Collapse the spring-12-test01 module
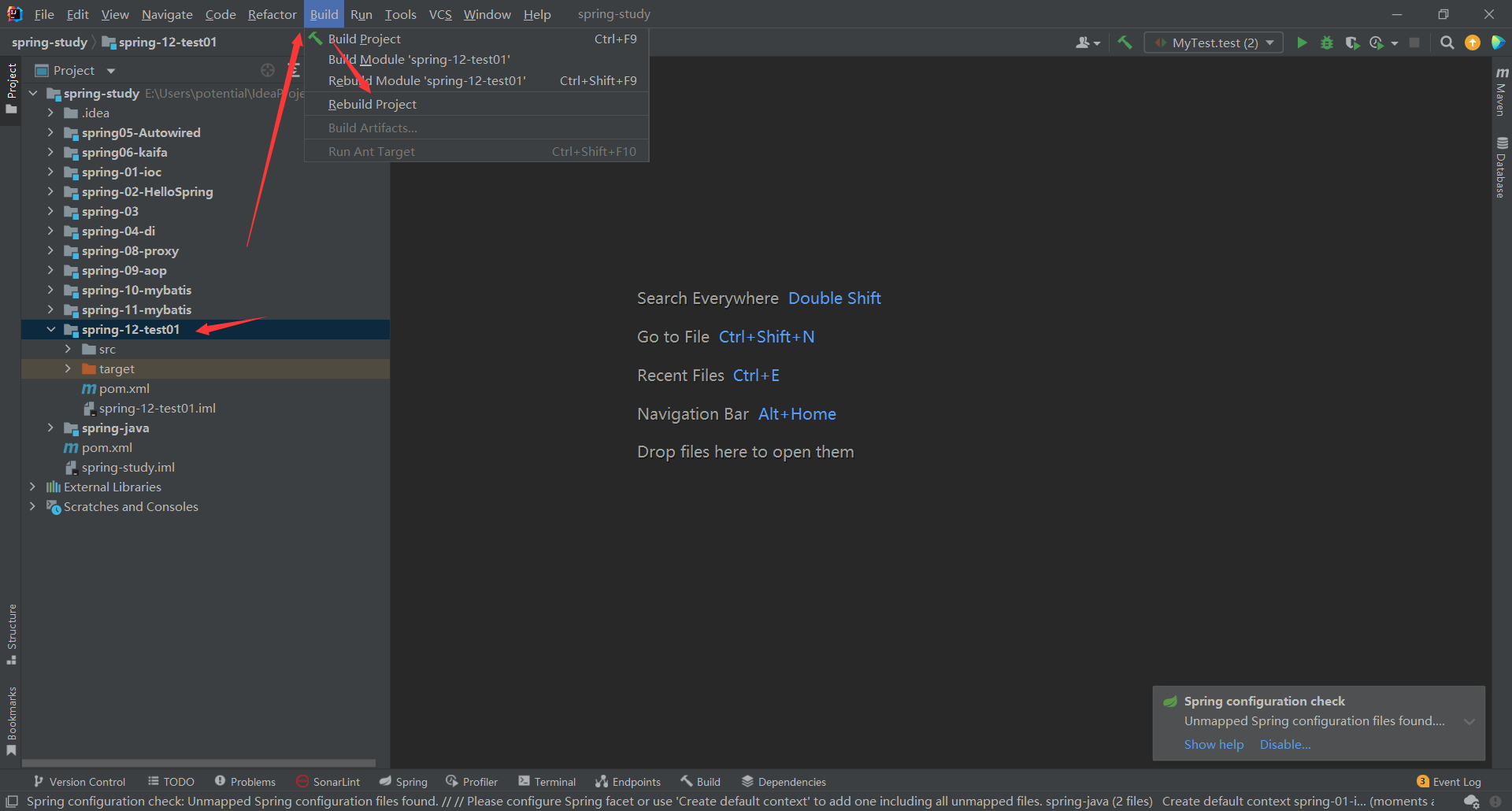This screenshot has width=1512, height=811. [52, 329]
